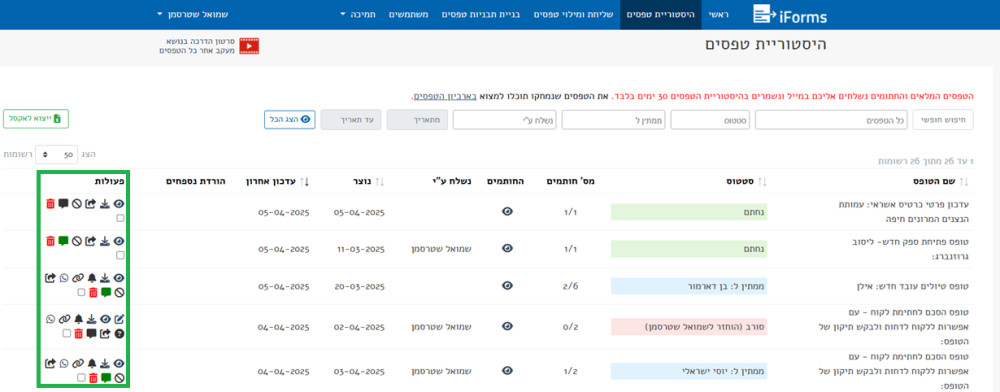
Task: Open בניית תבניות טפסים menu item
Action: tap(482, 14)
